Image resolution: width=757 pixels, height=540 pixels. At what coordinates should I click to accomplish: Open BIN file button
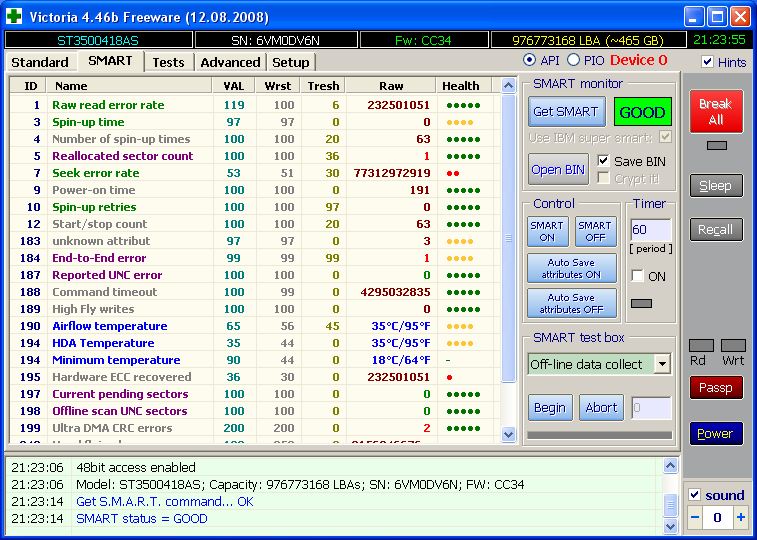pyautogui.click(x=558, y=169)
